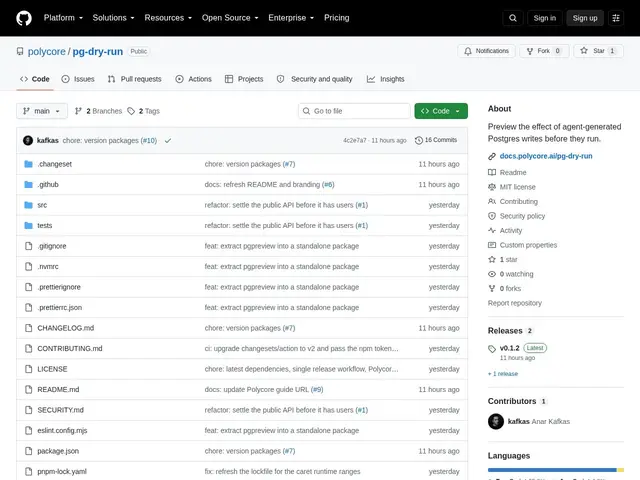Click the package.json file icon
Screen dimensions: 640x480
(x=29, y=451)
